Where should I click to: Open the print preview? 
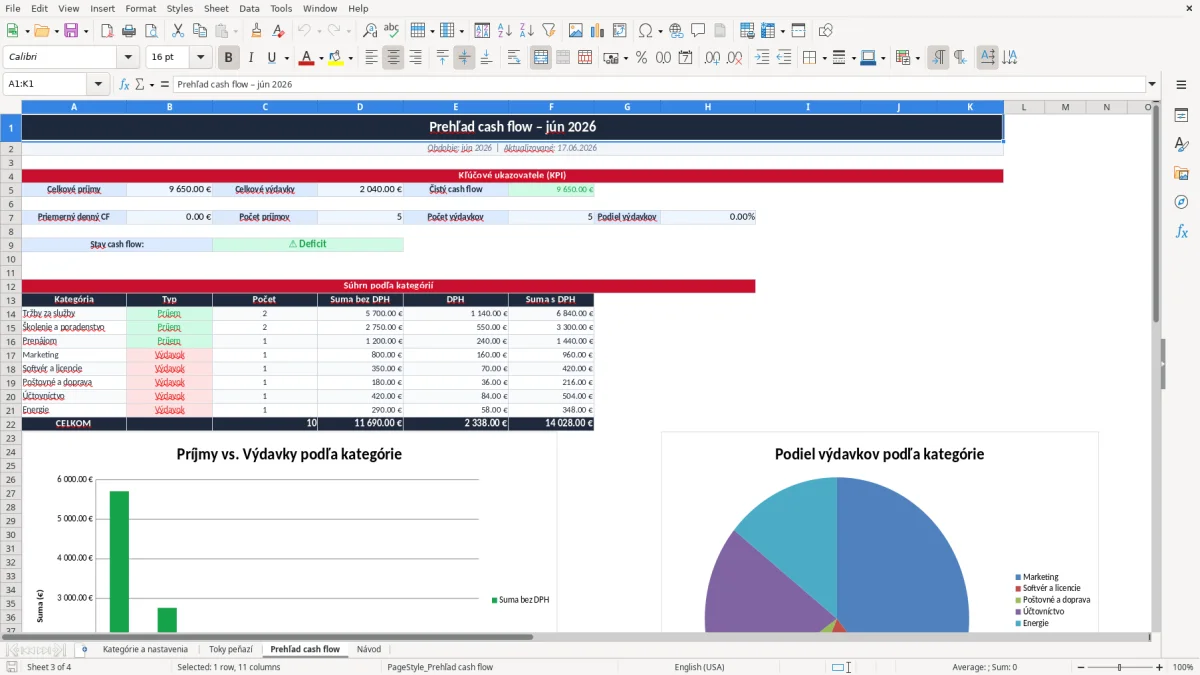coord(152,31)
